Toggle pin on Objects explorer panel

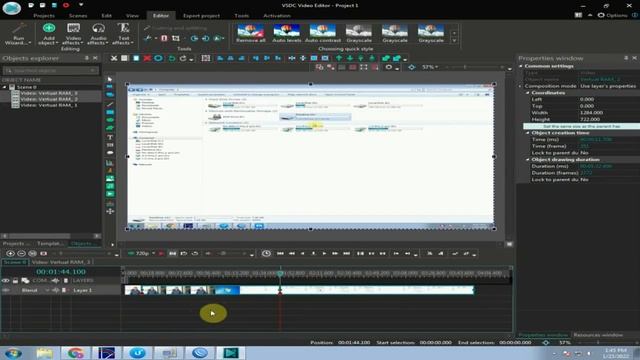coord(87,58)
